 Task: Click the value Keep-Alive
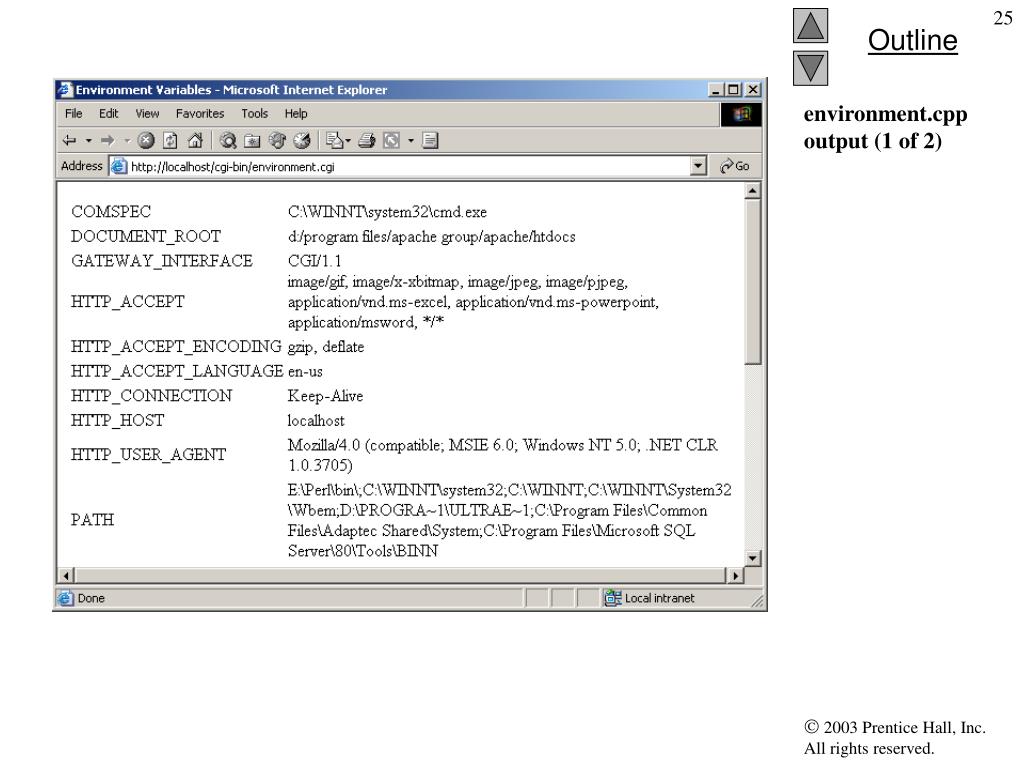[x=325, y=396]
